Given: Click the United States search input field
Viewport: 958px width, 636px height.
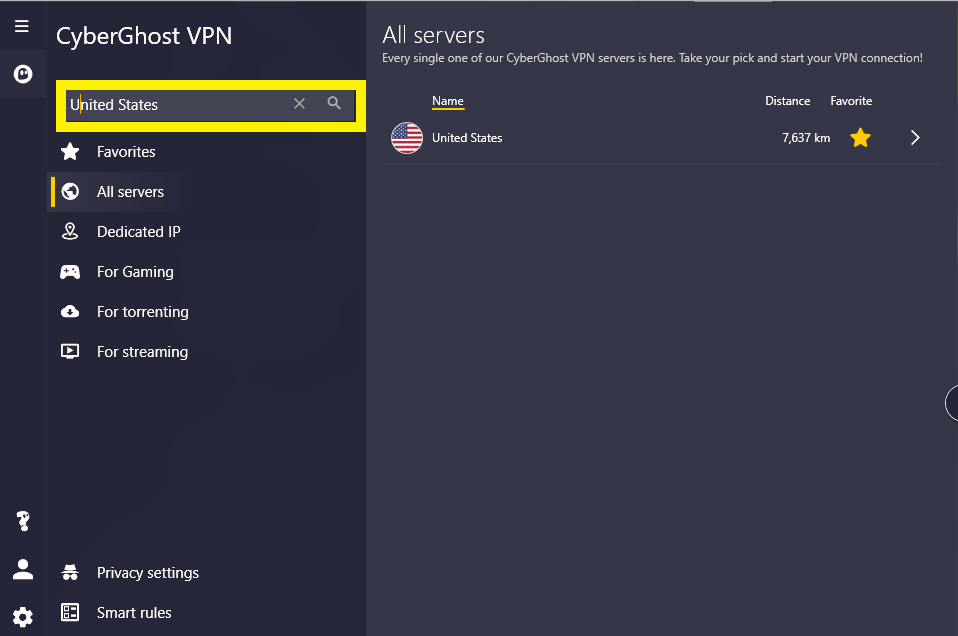Looking at the screenshot, I should pyautogui.click(x=177, y=104).
